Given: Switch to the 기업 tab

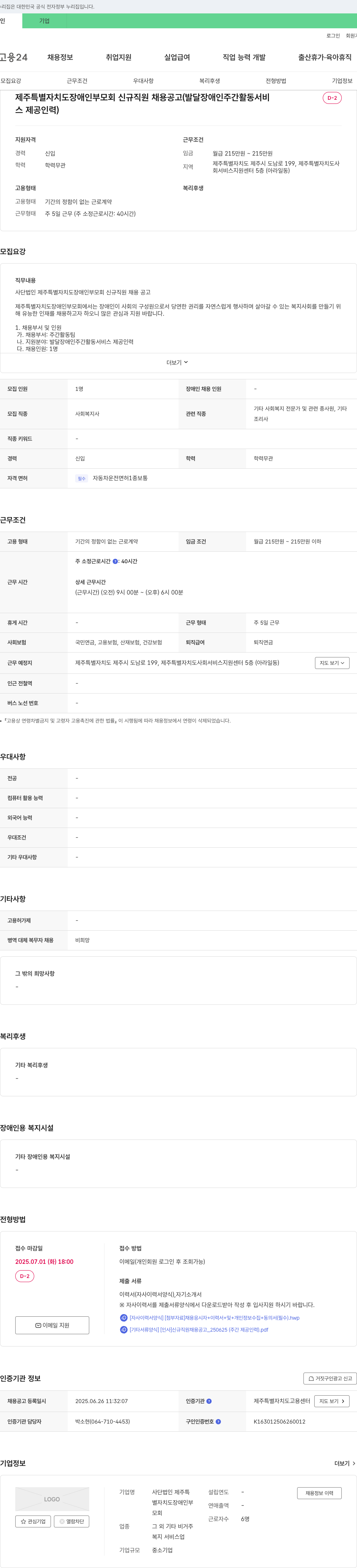Looking at the screenshot, I should (x=44, y=21).
